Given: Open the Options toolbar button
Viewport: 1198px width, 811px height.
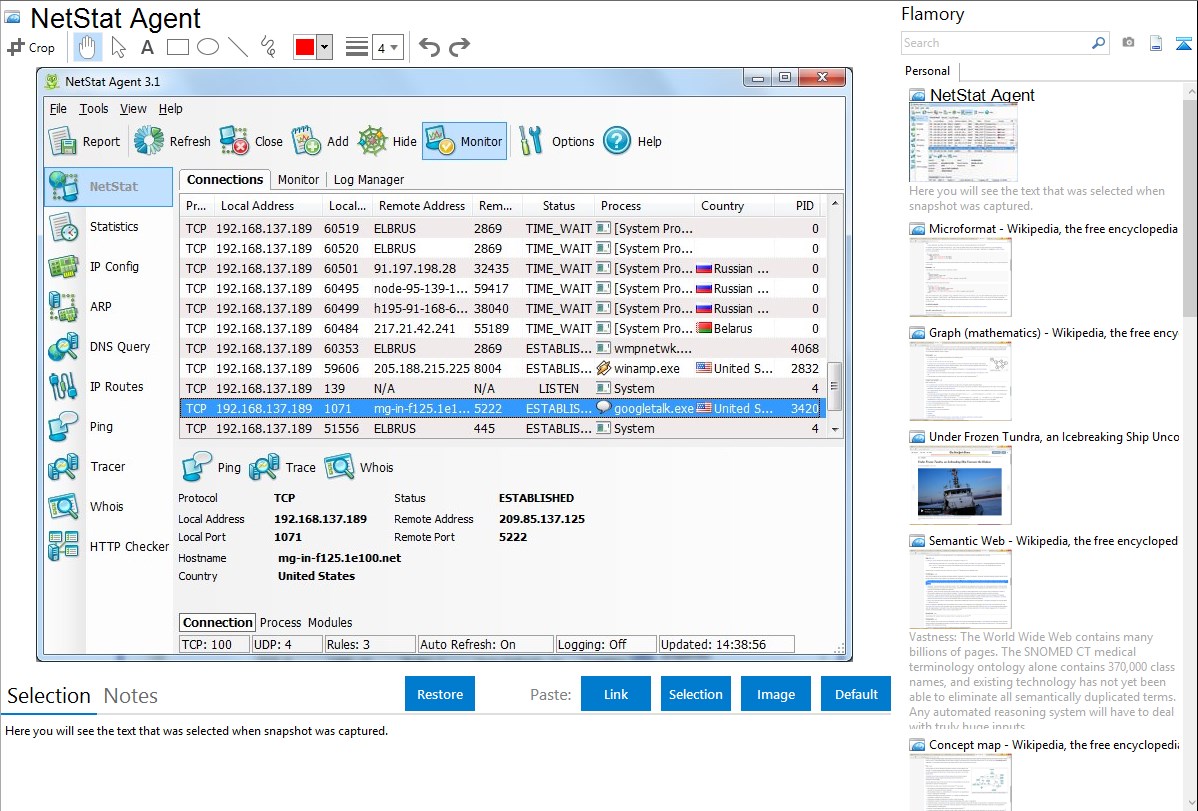Looking at the screenshot, I should [x=556, y=141].
